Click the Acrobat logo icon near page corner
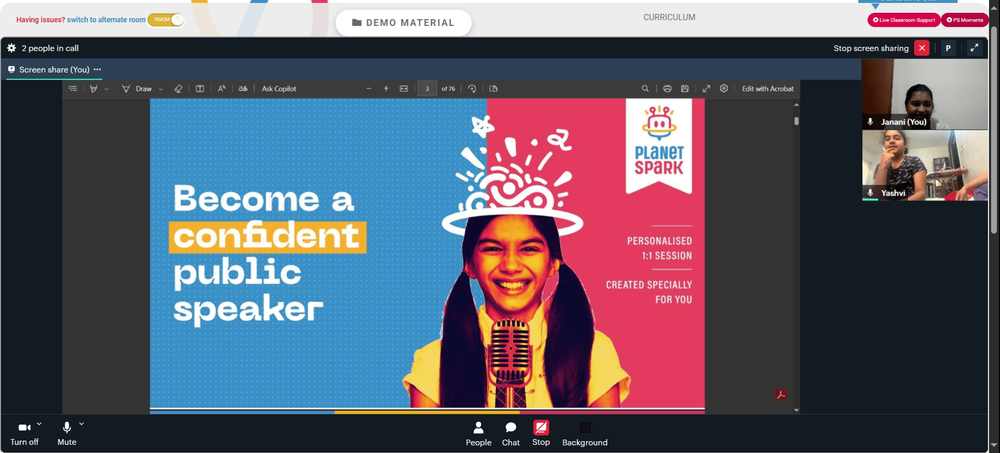1000x453 pixels. click(x=781, y=395)
